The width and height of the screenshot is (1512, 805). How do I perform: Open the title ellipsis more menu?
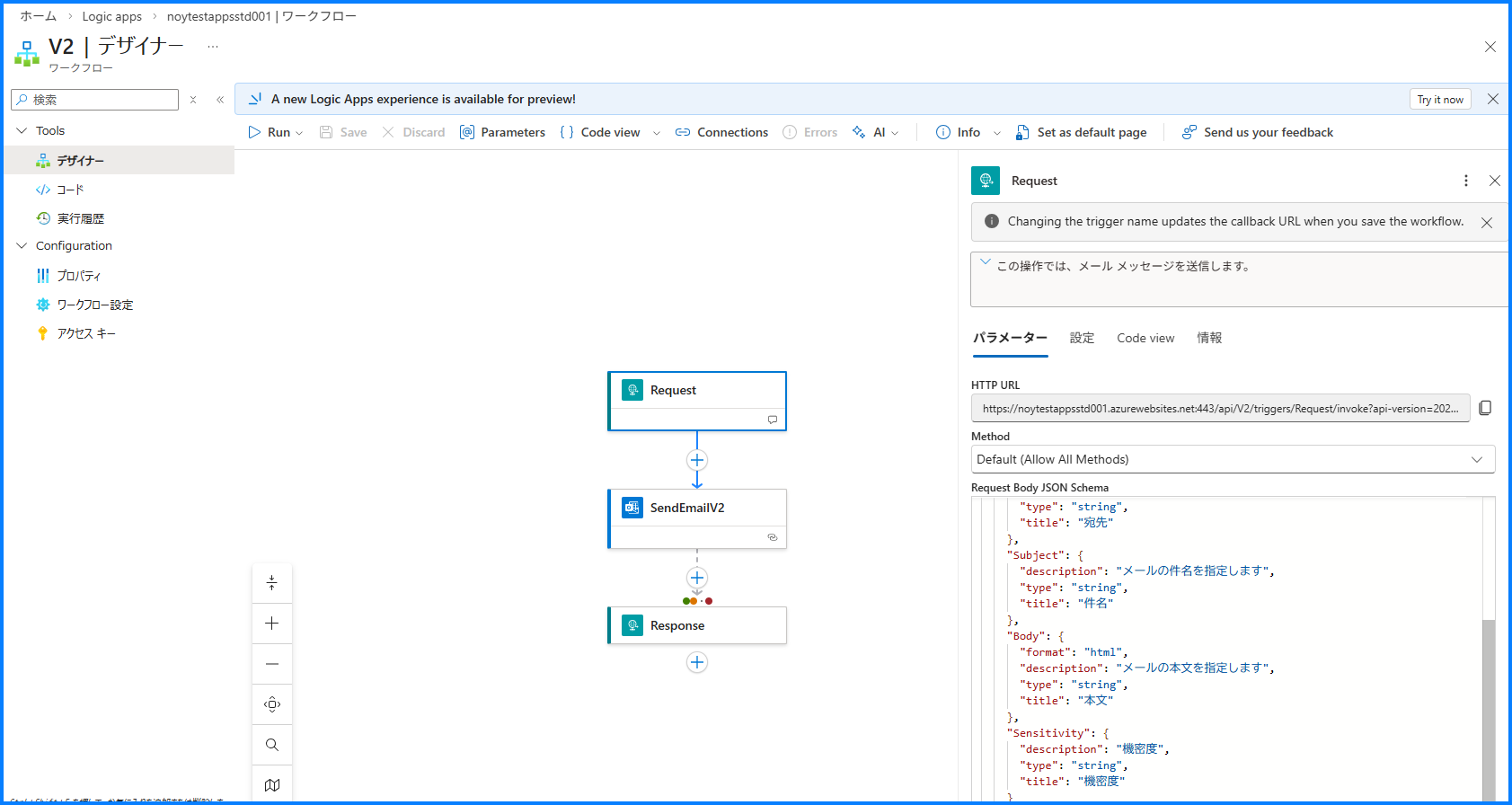(213, 46)
